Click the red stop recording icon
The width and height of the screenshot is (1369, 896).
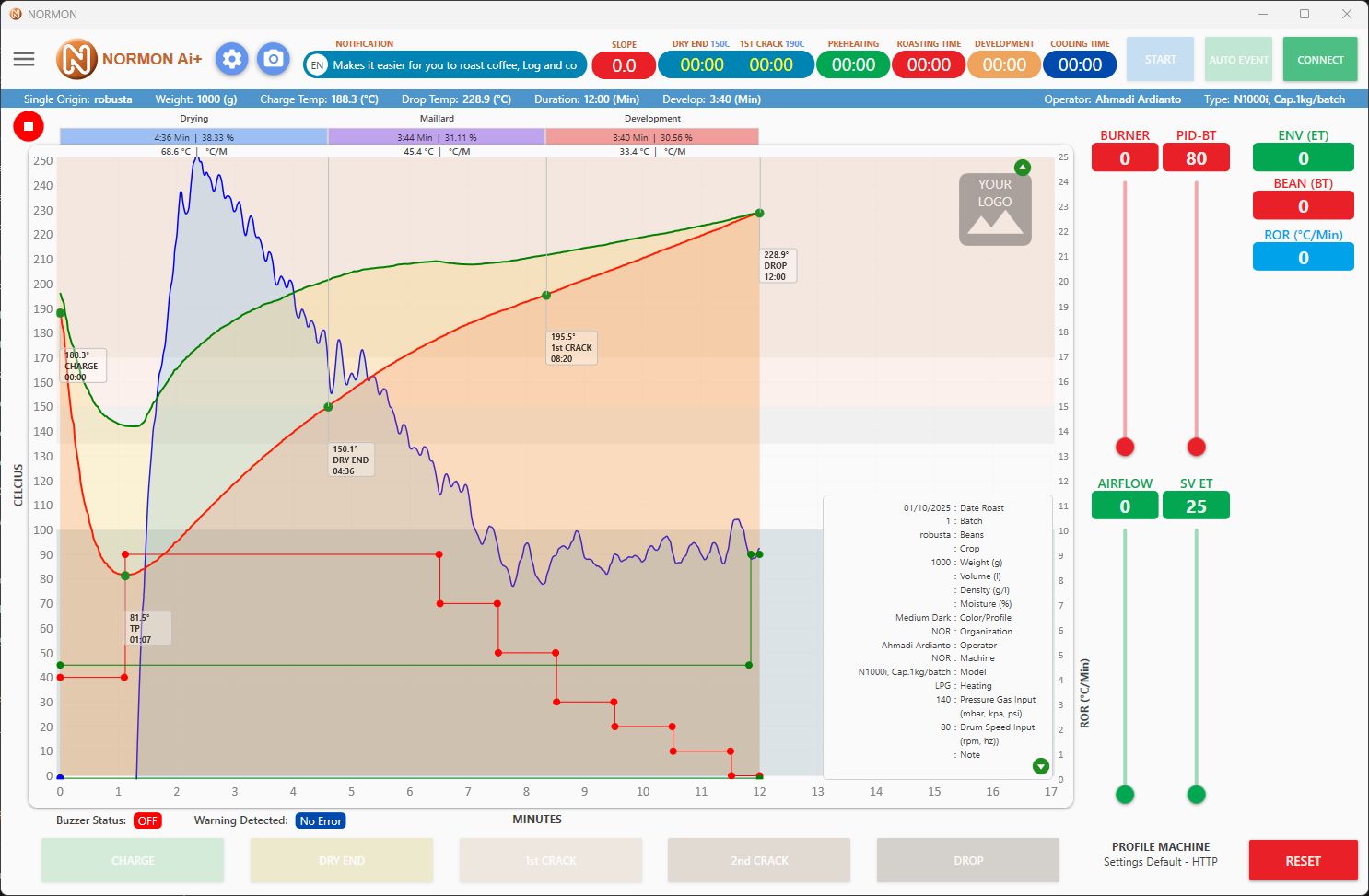point(29,126)
